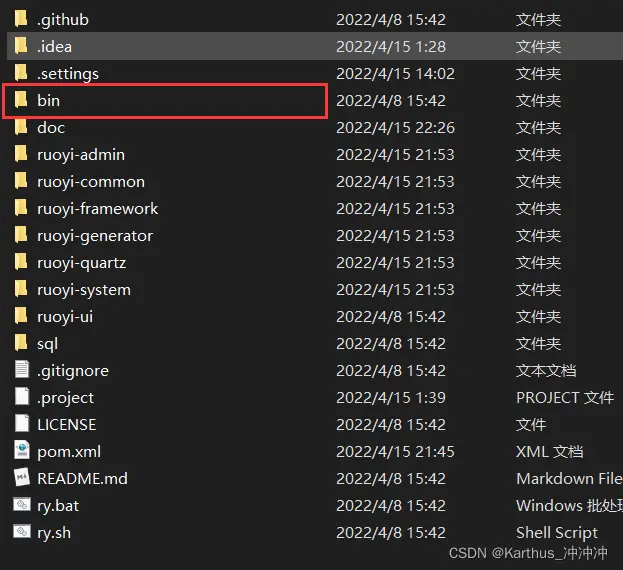Select the ruoyi-ui folder icon
The image size is (623, 570).
coord(21,316)
